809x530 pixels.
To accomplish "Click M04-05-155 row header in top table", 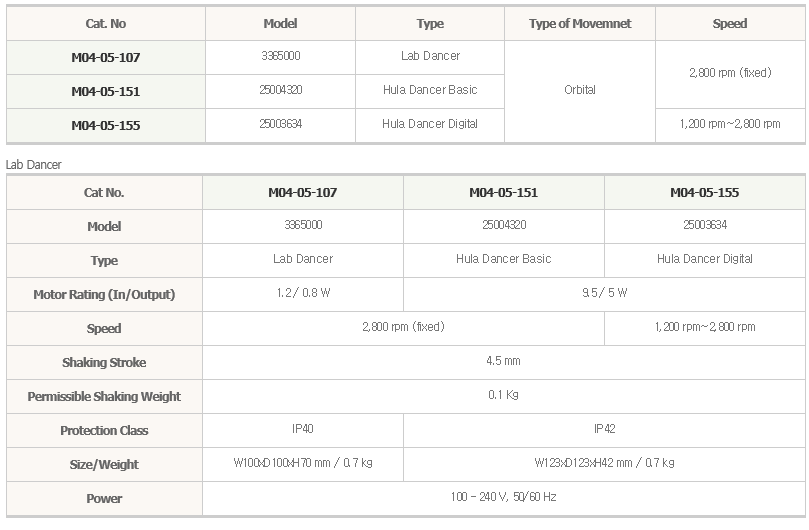I will (x=106, y=125).
